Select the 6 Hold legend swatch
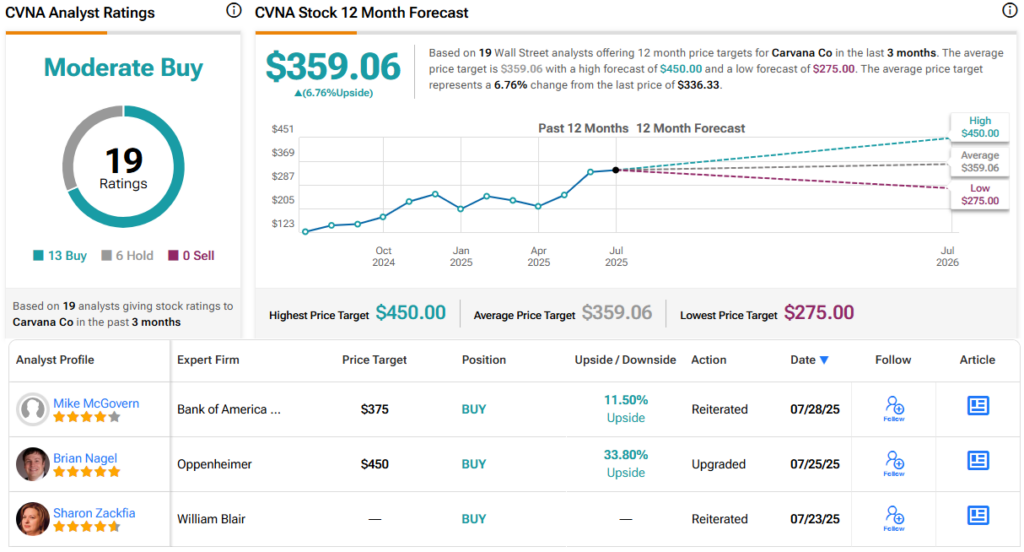Image resolution: width=1024 pixels, height=552 pixels. point(106,255)
